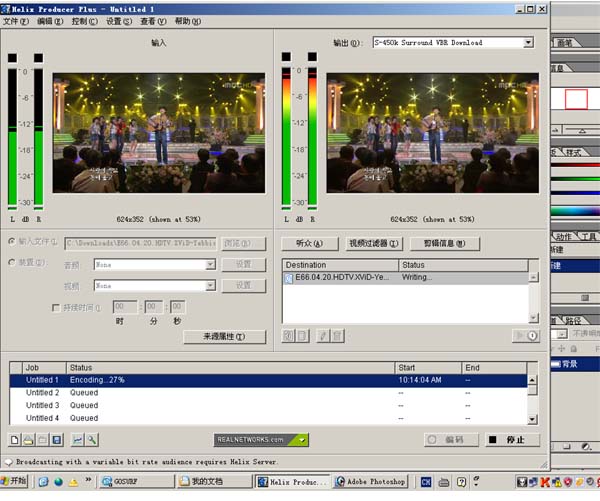Click the red color slider in Photoshop panel
The width and height of the screenshot is (600, 501).
click(x=575, y=165)
